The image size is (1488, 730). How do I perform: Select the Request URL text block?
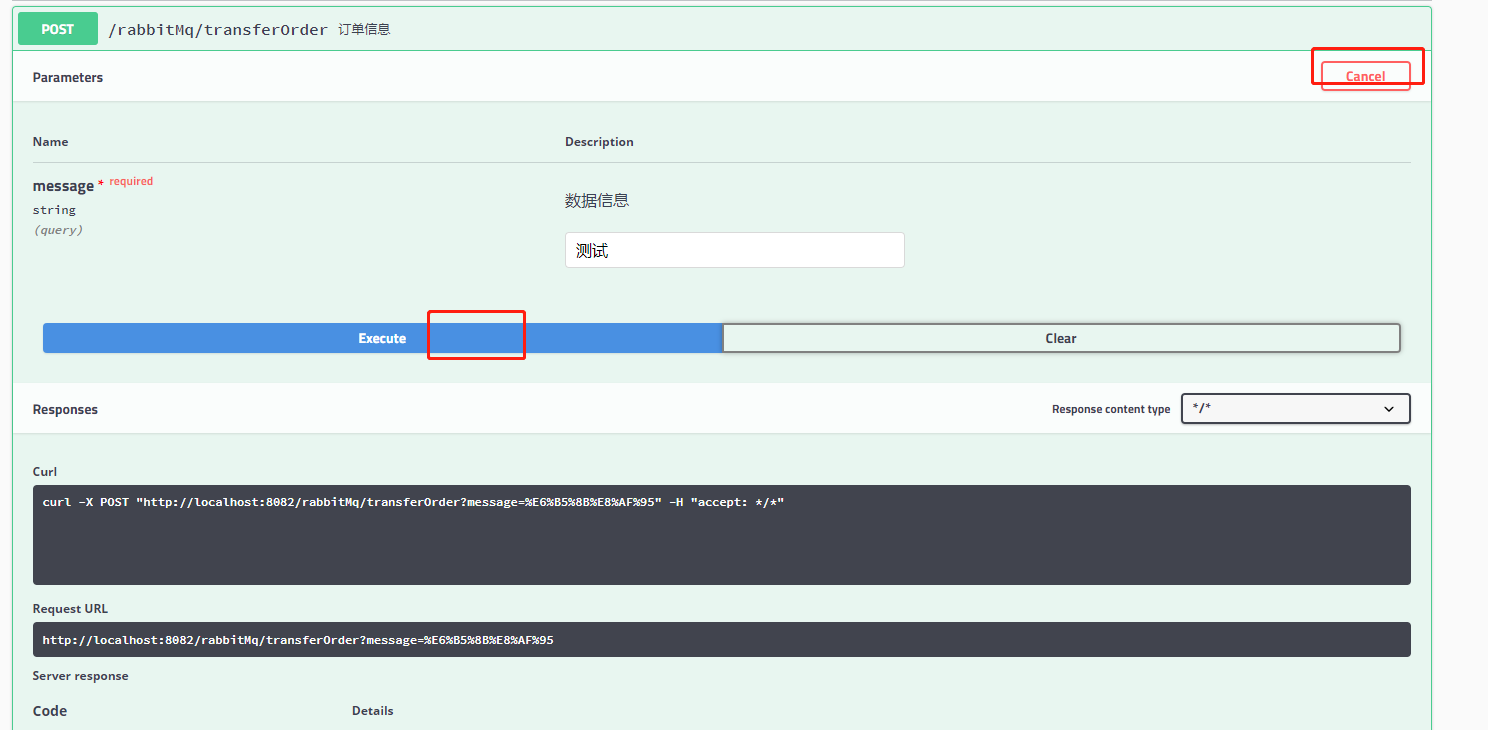[721, 640]
